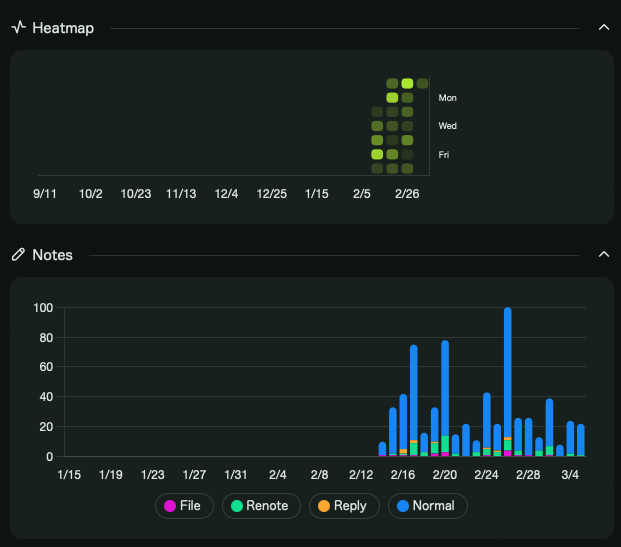
Task: Click the orange Reply color dot
Action: (x=324, y=506)
